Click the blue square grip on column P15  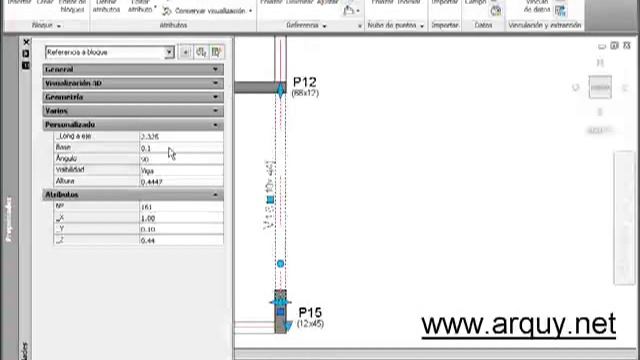click(x=280, y=312)
